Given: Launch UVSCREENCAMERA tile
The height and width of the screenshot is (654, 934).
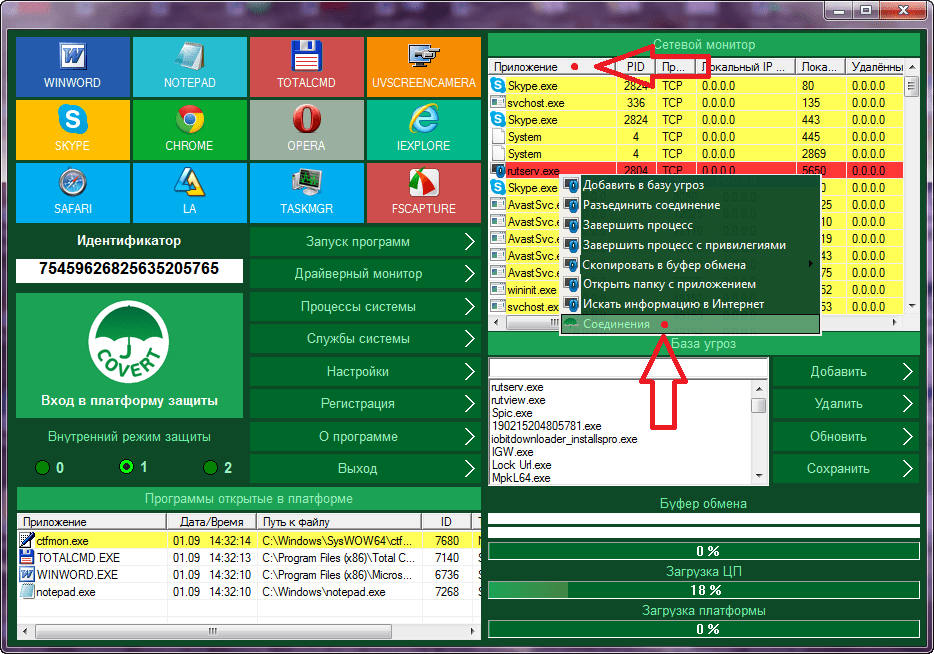Looking at the screenshot, I should pos(424,67).
